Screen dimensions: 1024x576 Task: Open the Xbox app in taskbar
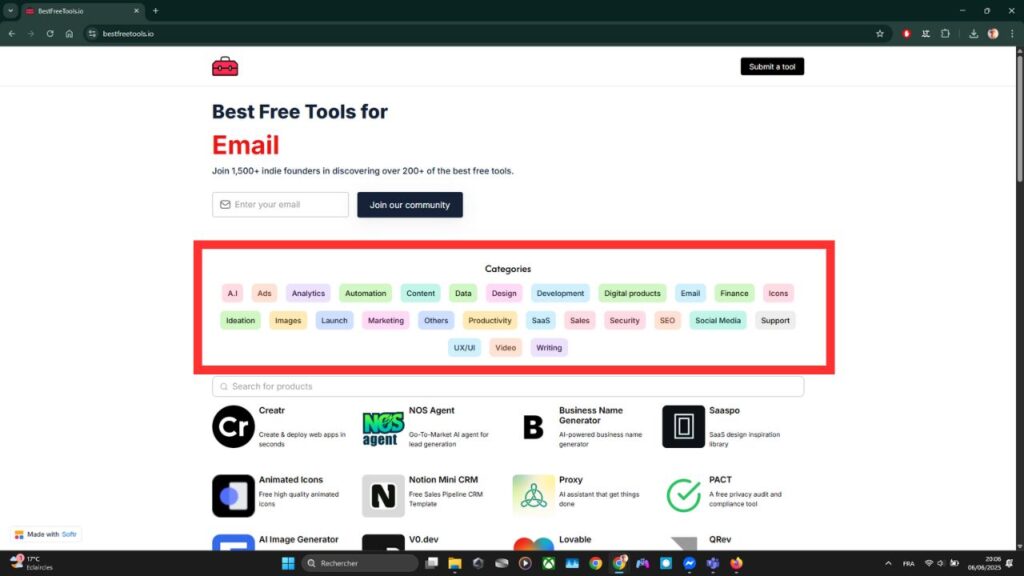(x=549, y=563)
